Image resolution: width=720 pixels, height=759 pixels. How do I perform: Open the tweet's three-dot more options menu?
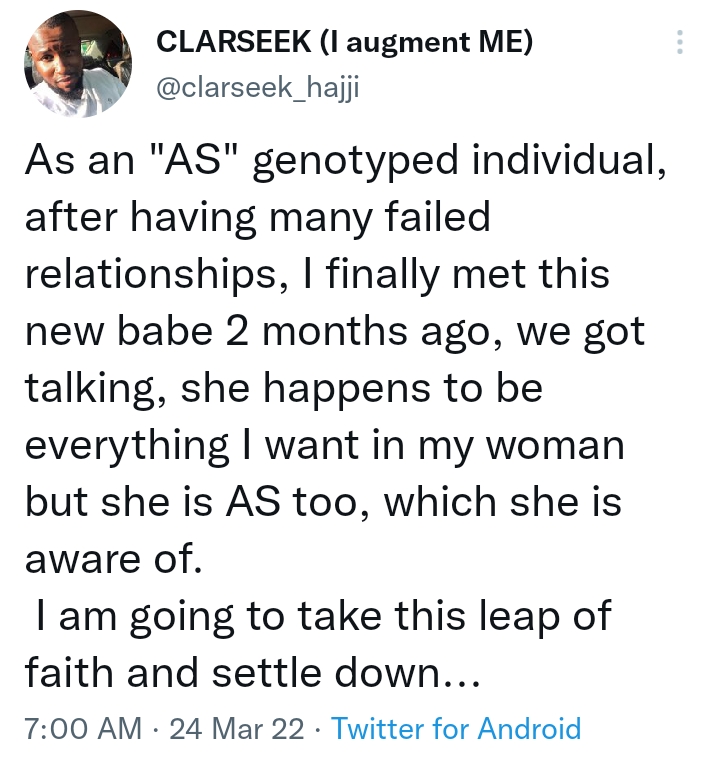coord(680,43)
